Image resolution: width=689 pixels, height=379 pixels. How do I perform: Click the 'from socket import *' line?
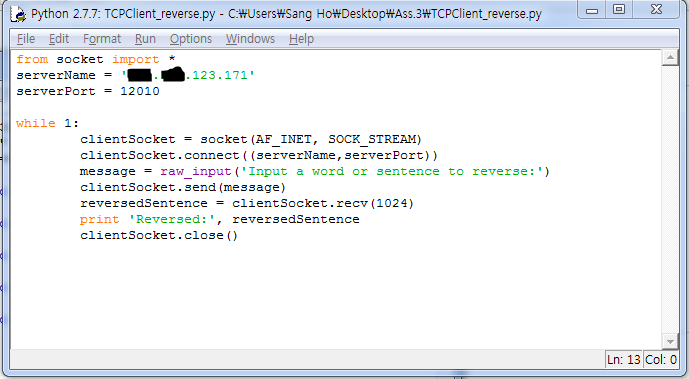pos(96,59)
